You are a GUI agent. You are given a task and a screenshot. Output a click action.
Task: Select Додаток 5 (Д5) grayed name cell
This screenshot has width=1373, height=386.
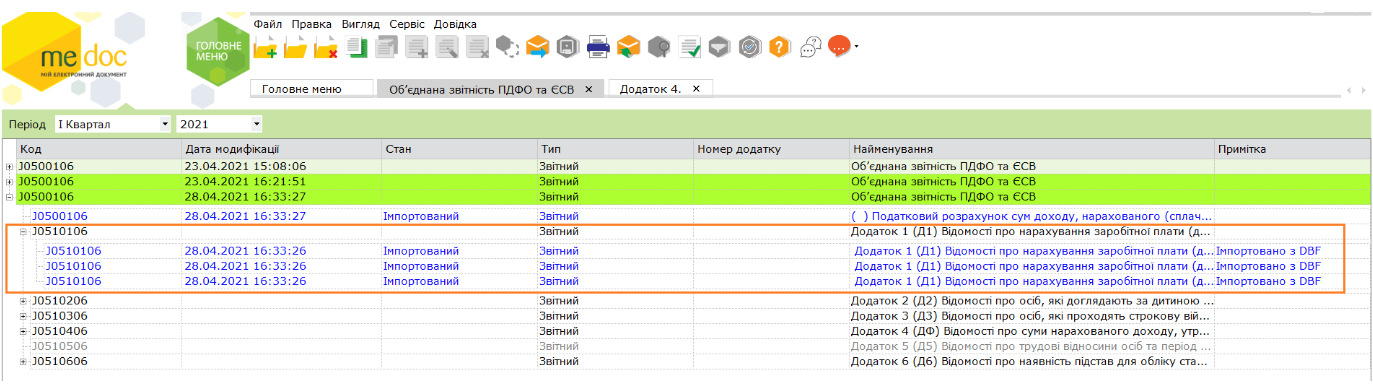click(1031, 346)
